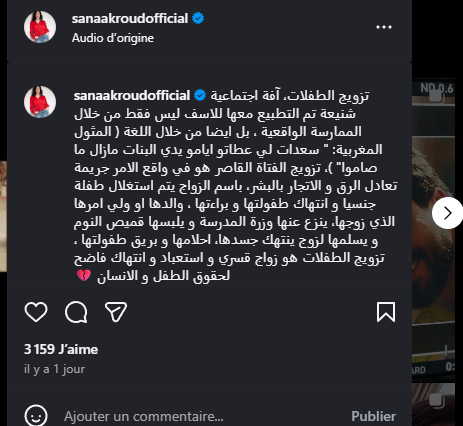463x426 pixels.
Task: Open caption author sanaakroudofficial username link
Action: click(132, 96)
